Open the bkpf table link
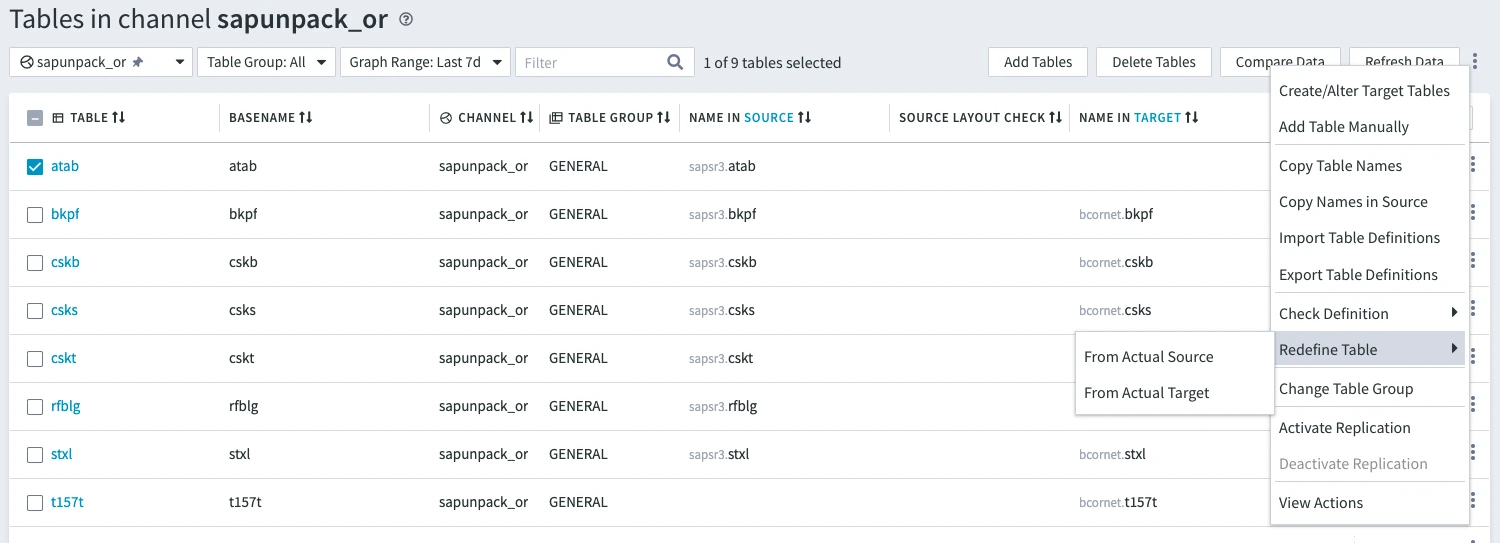This screenshot has width=1500, height=543. (65, 214)
